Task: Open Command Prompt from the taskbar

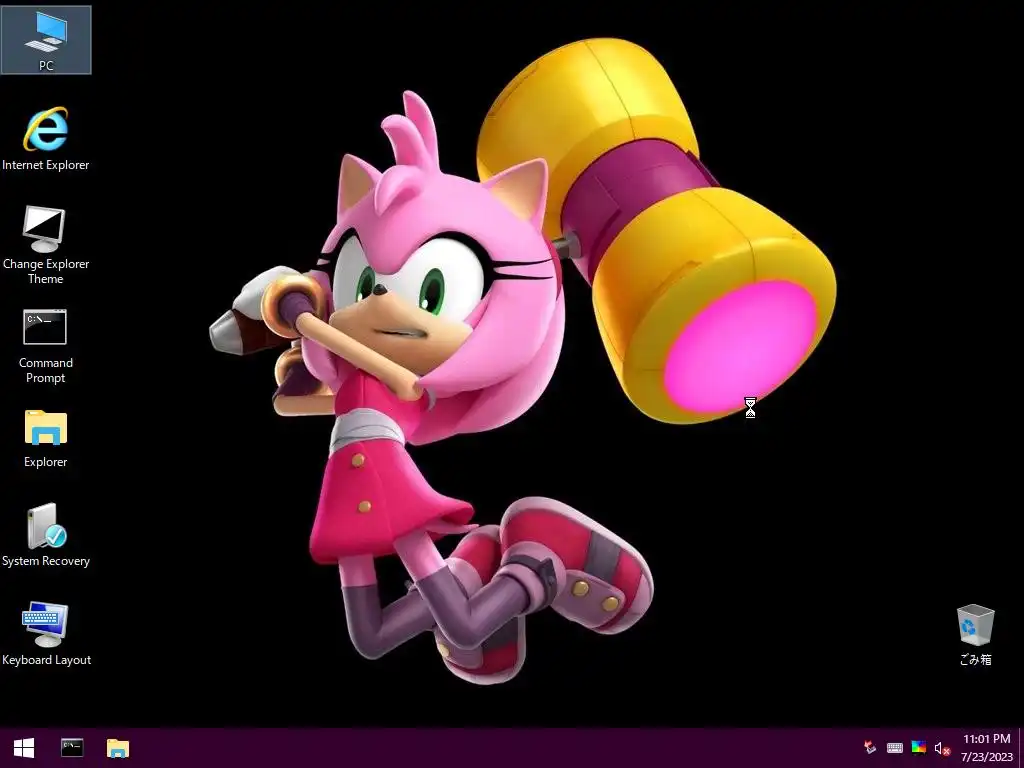Action: (72, 748)
